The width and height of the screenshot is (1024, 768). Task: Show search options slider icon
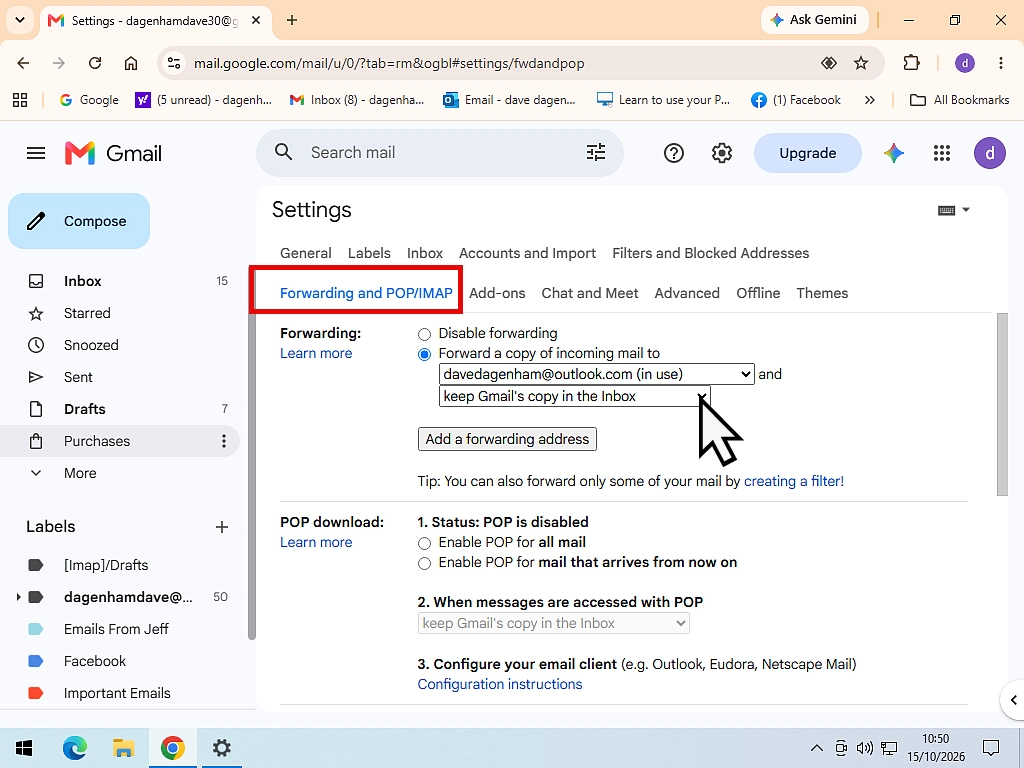pos(596,152)
